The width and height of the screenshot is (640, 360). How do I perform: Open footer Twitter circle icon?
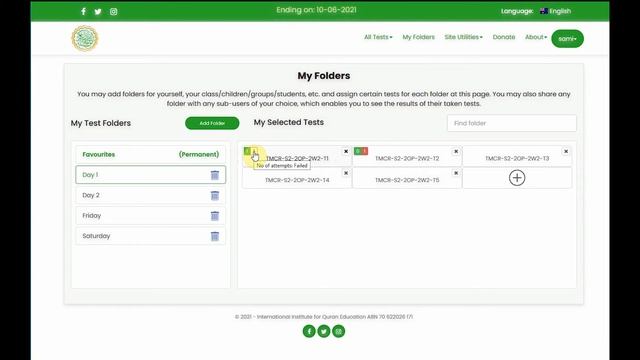(324, 331)
